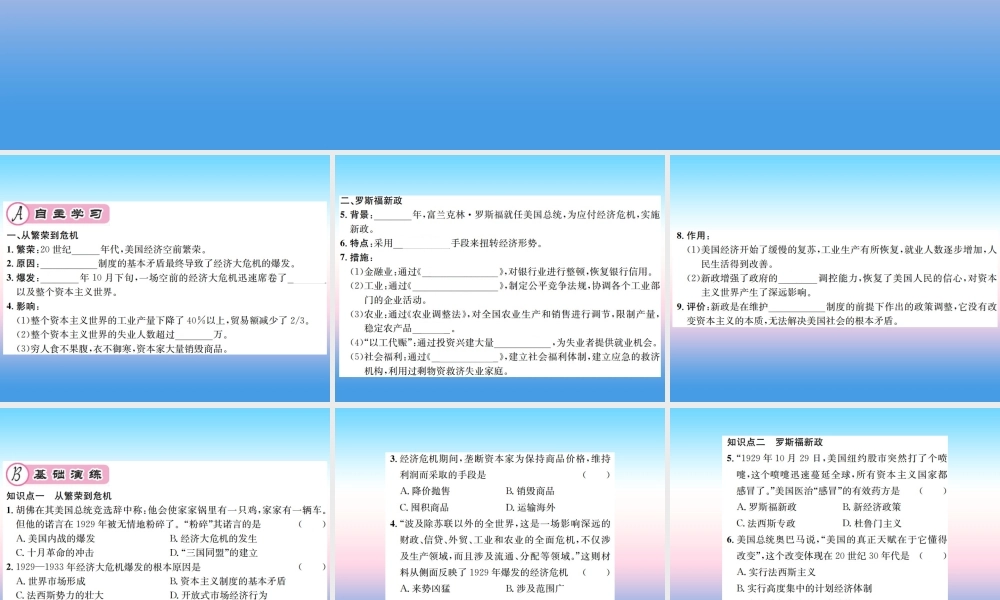Choose option B. 新经济政策
The image size is (1000, 600).
872,507
